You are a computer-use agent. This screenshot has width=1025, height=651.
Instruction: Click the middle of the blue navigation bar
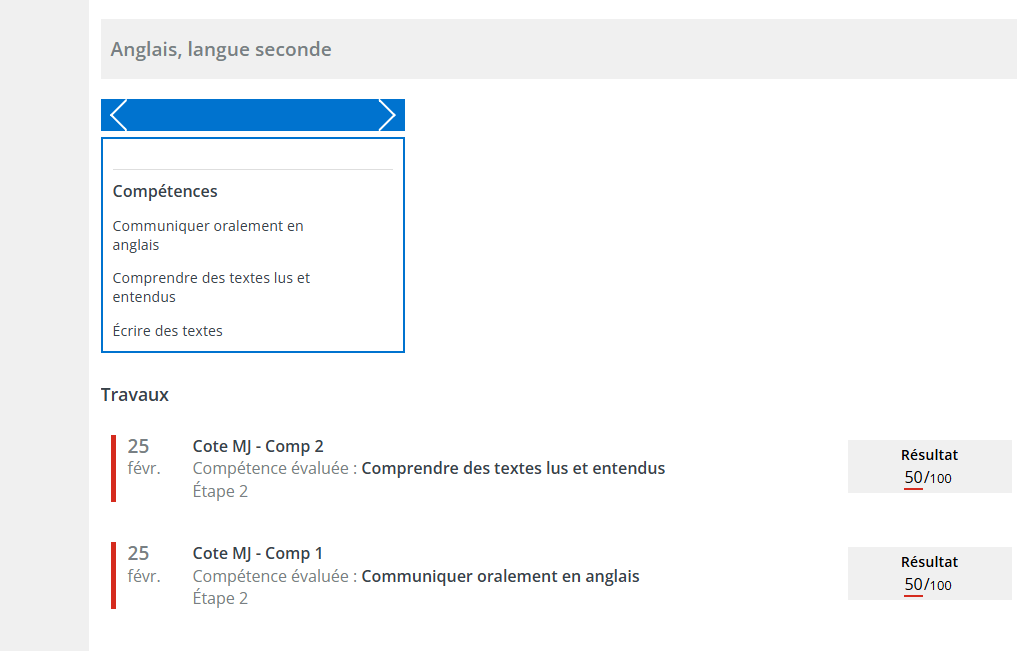point(253,115)
